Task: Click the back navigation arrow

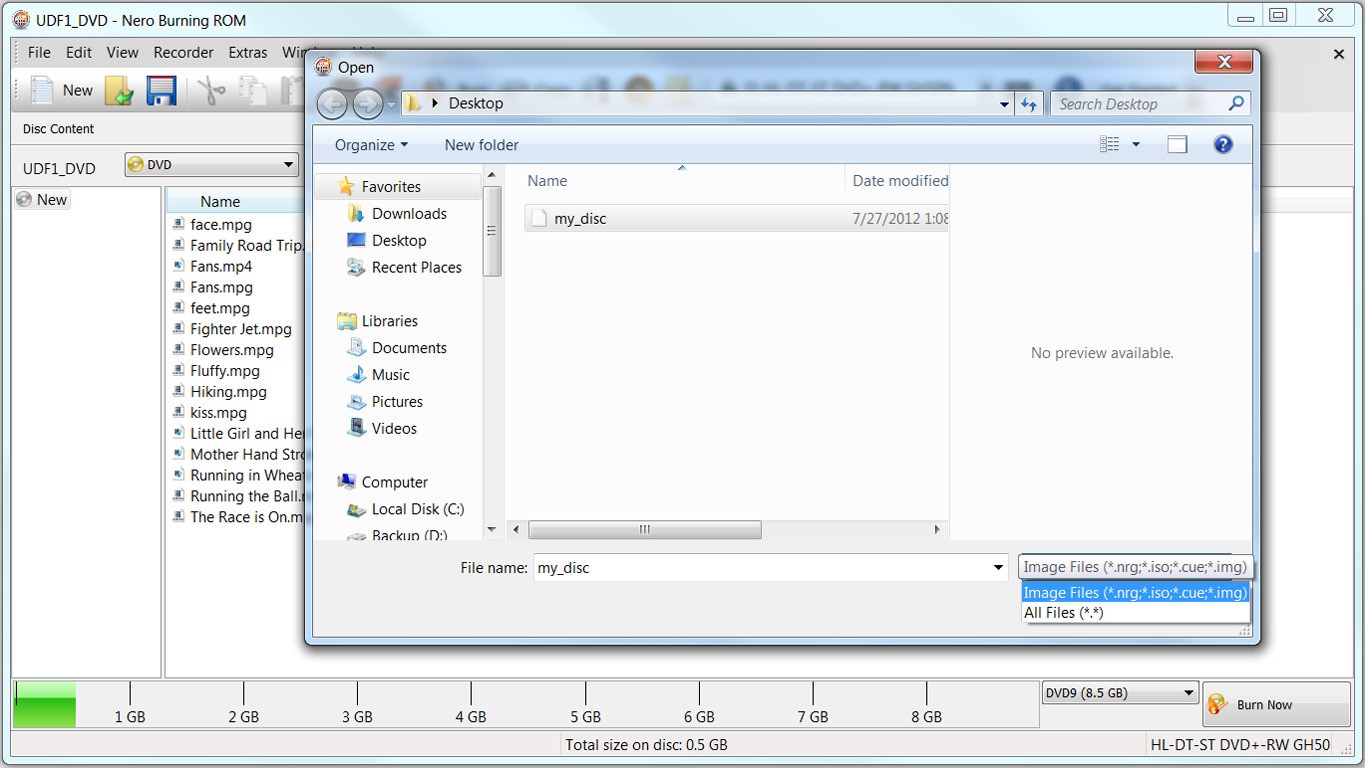Action: [x=332, y=103]
